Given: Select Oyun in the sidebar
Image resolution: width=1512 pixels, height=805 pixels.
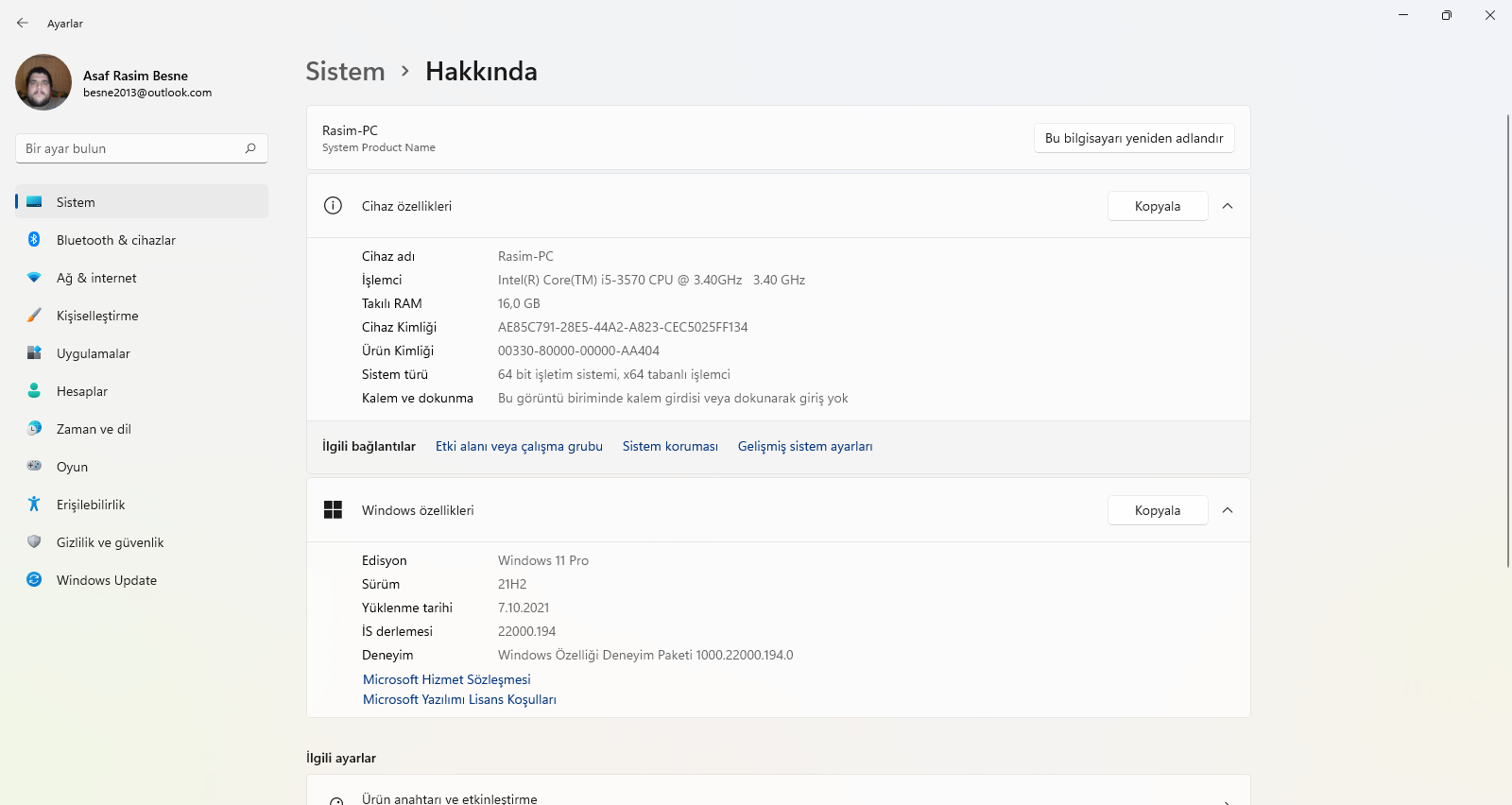Looking at the screenshot, I should 142,467.
